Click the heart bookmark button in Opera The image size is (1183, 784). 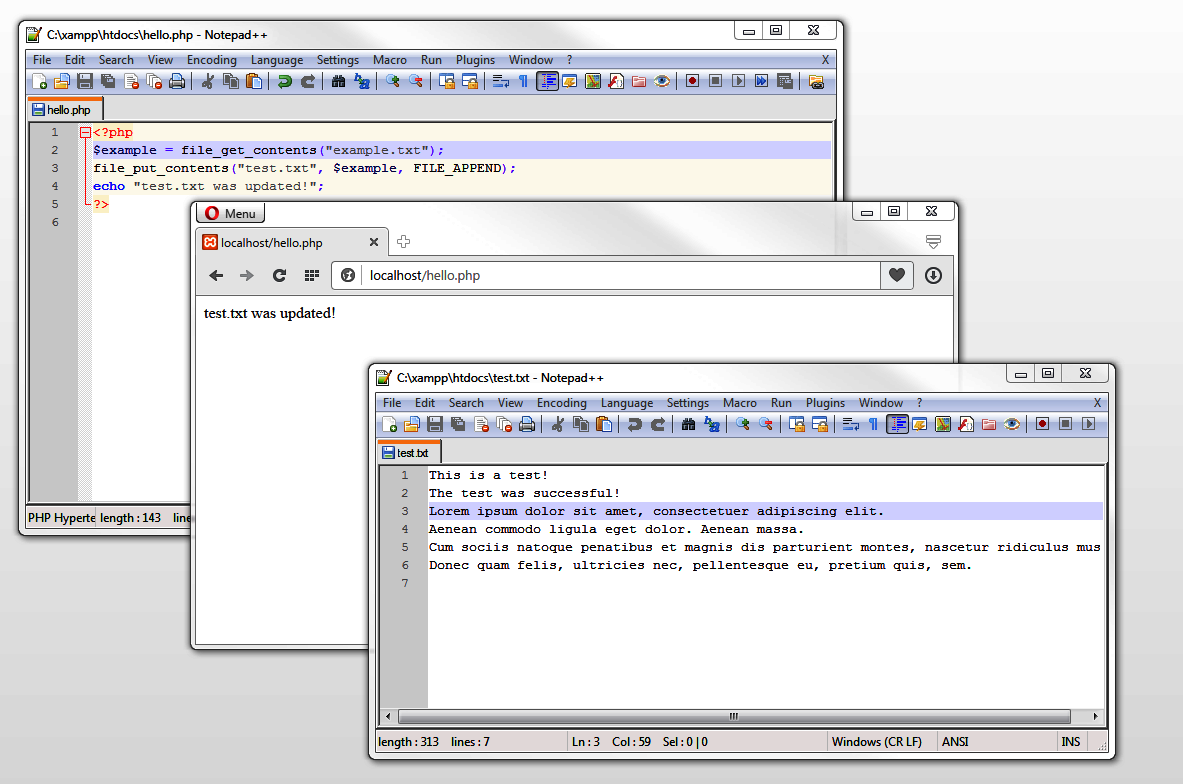coord(896,275)
